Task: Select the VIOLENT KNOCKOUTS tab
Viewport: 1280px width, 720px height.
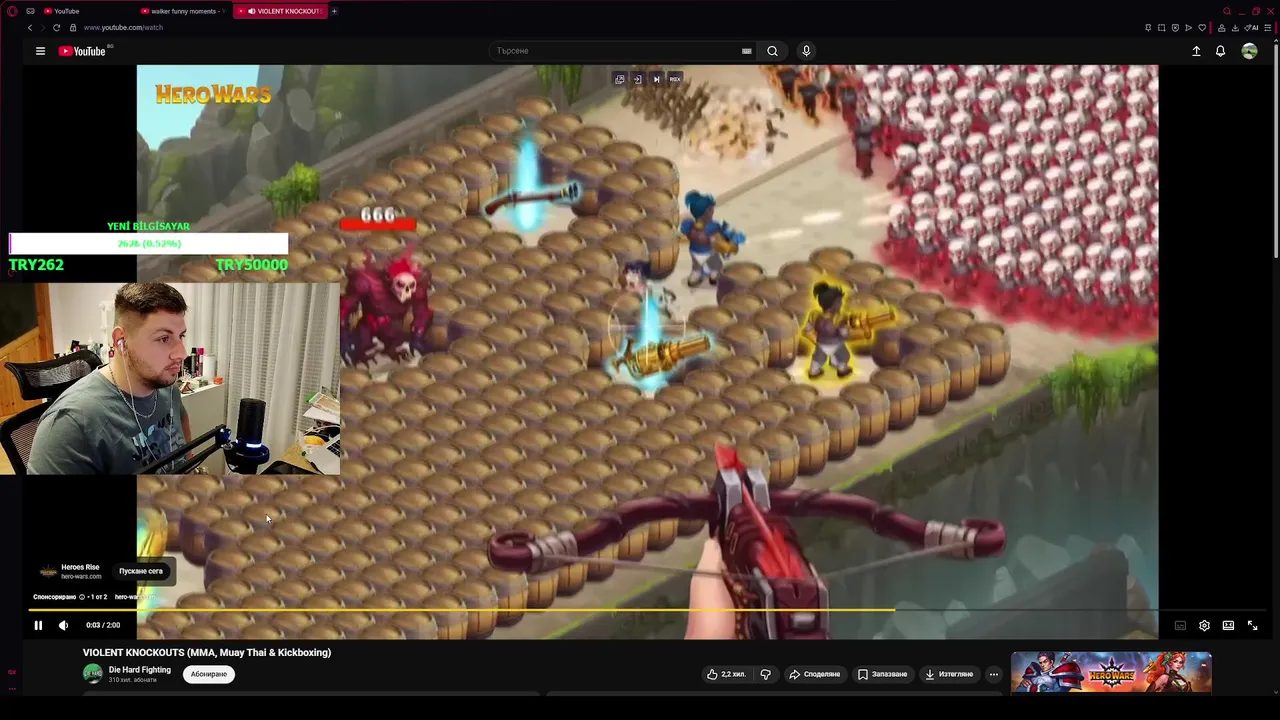Action: (x=280, y=11)
